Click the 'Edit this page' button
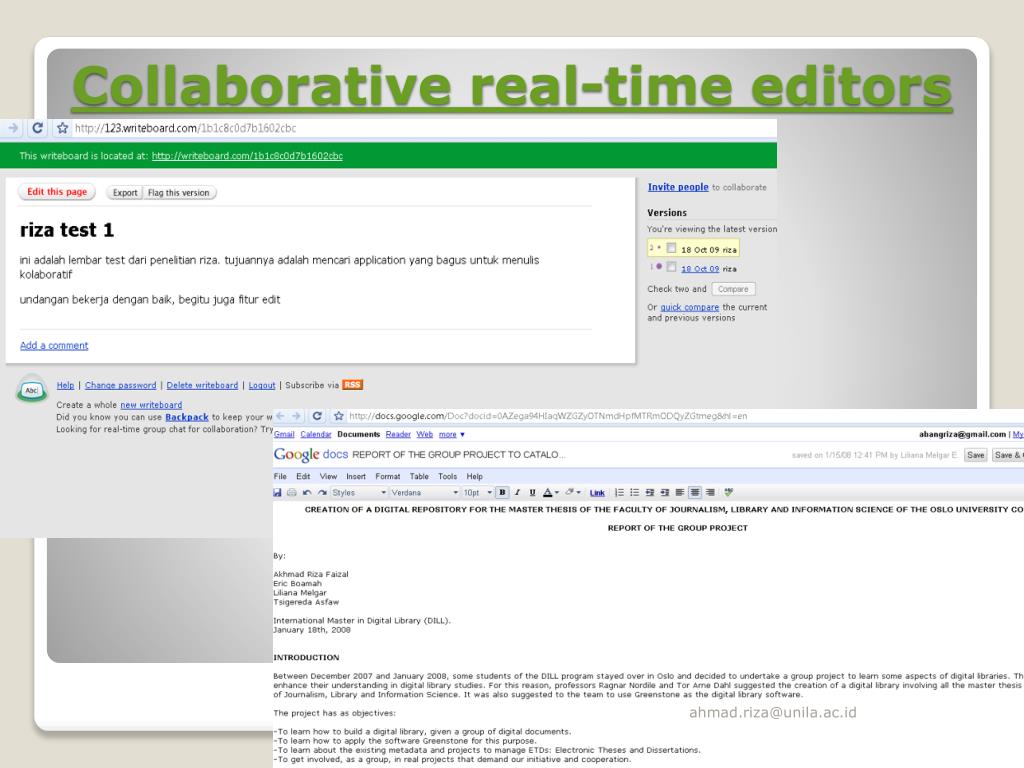1024x768 pixels. tap(57, 192)
